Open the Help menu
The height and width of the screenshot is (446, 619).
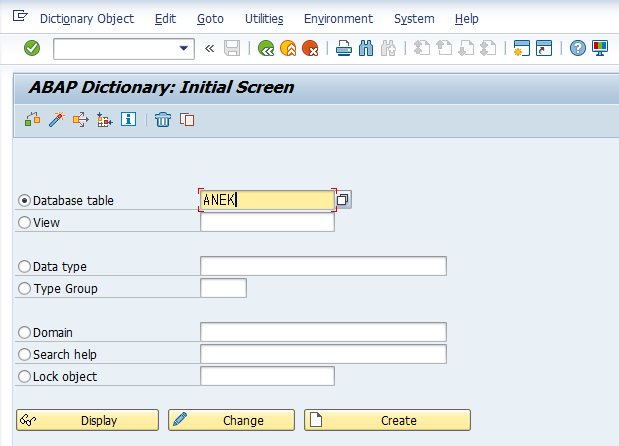tap(467, 19)
